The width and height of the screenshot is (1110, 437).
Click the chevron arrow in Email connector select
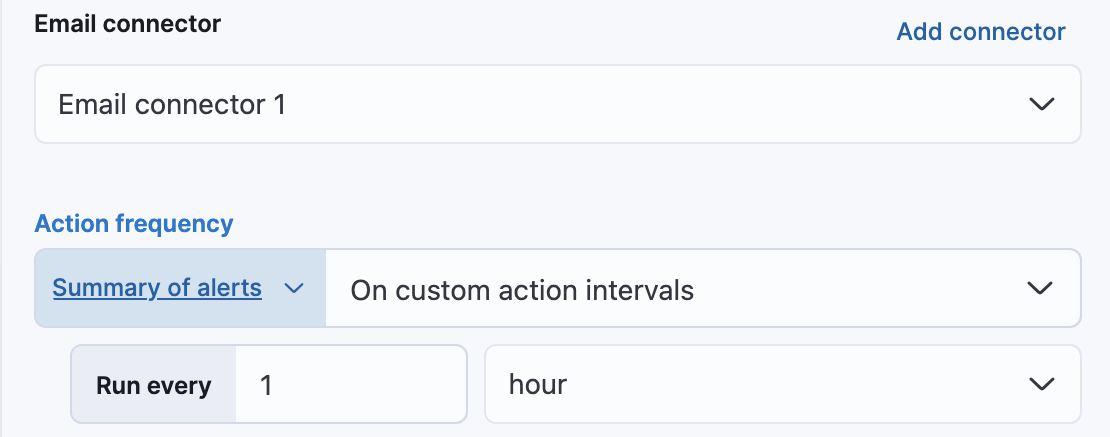1041,104
